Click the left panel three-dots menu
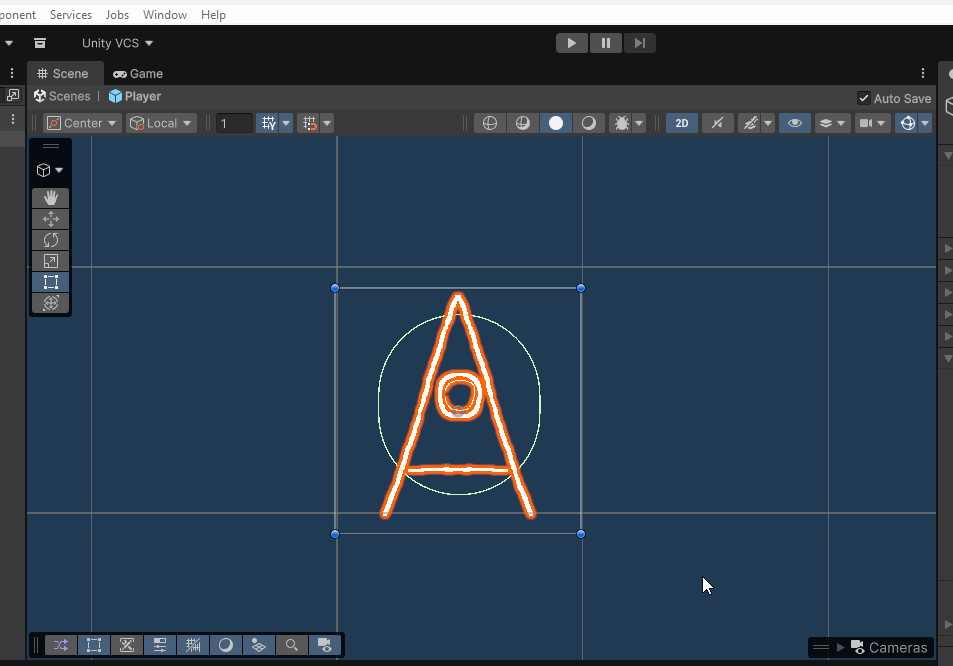 tap(12, 74)
